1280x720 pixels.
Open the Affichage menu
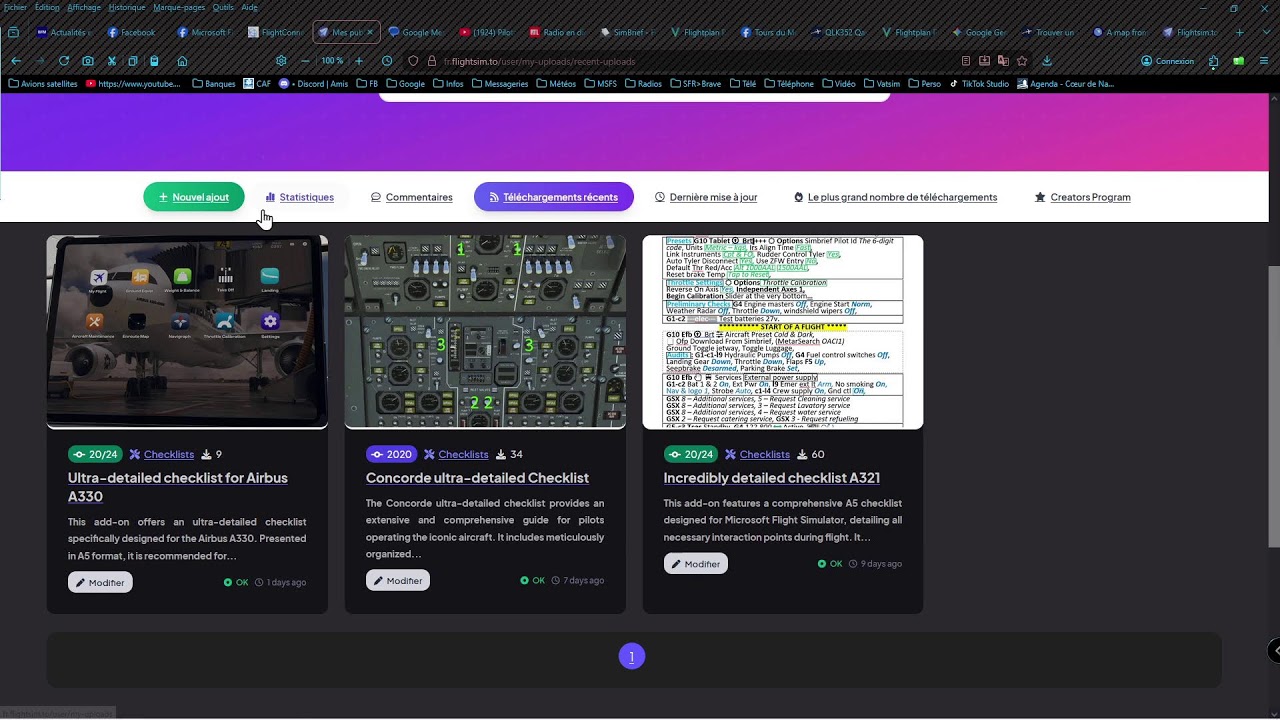[x=84, y=7]
